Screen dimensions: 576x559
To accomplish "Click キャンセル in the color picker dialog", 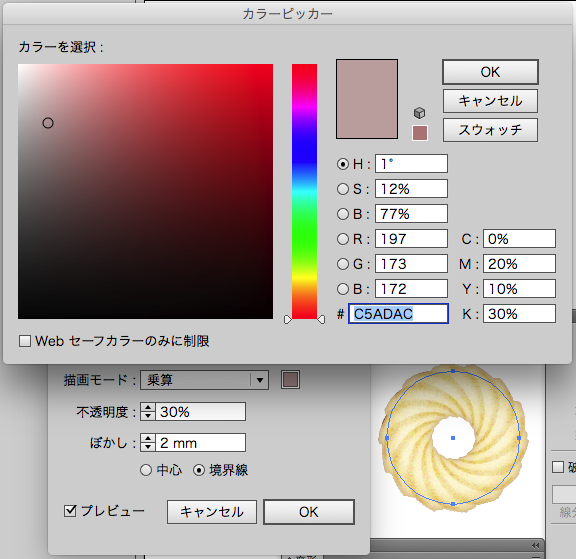I will 490,101.
